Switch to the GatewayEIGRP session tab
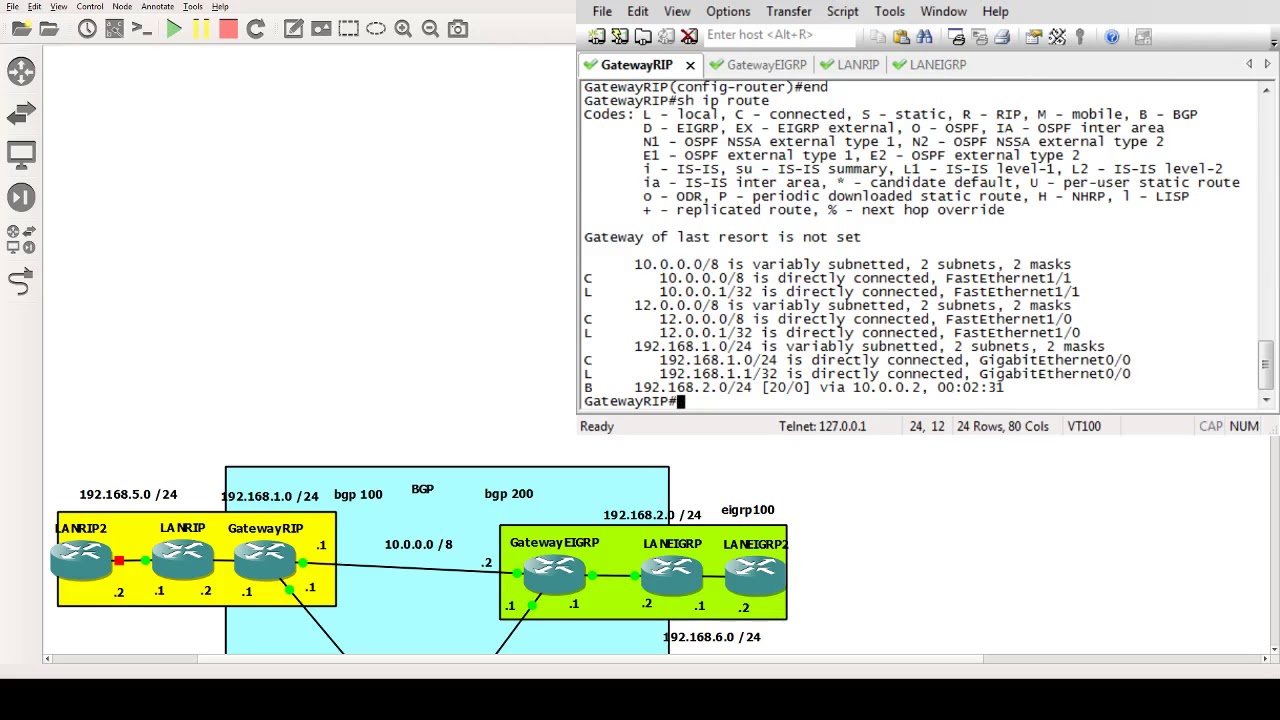This screenshot has height=720, width=1280. pyautogui.click(x=759, y=64)
